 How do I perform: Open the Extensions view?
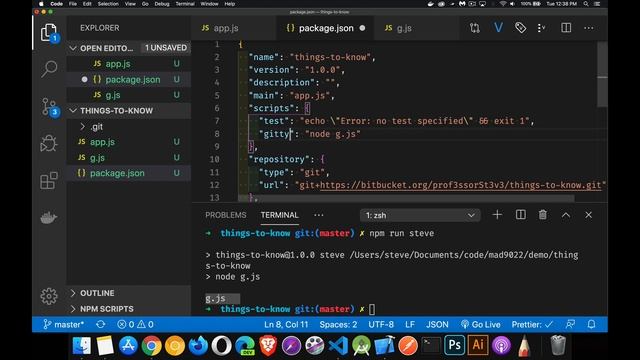click(x=49, y=180)
